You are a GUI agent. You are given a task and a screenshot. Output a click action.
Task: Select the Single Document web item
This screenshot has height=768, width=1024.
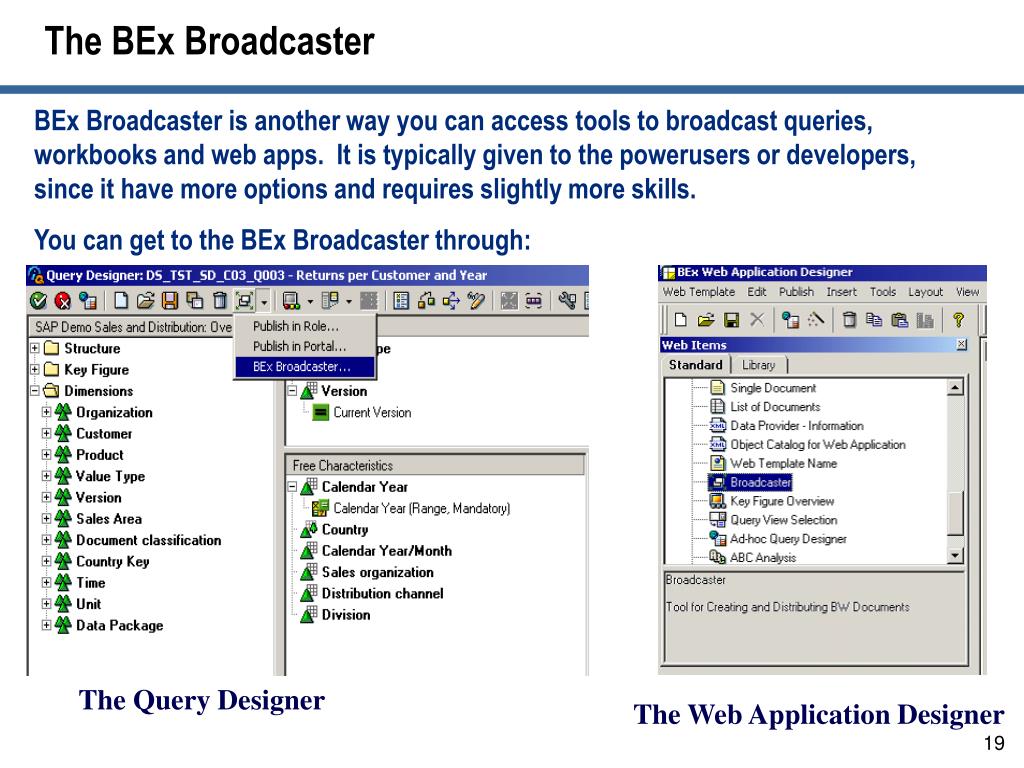click(763, 388)
